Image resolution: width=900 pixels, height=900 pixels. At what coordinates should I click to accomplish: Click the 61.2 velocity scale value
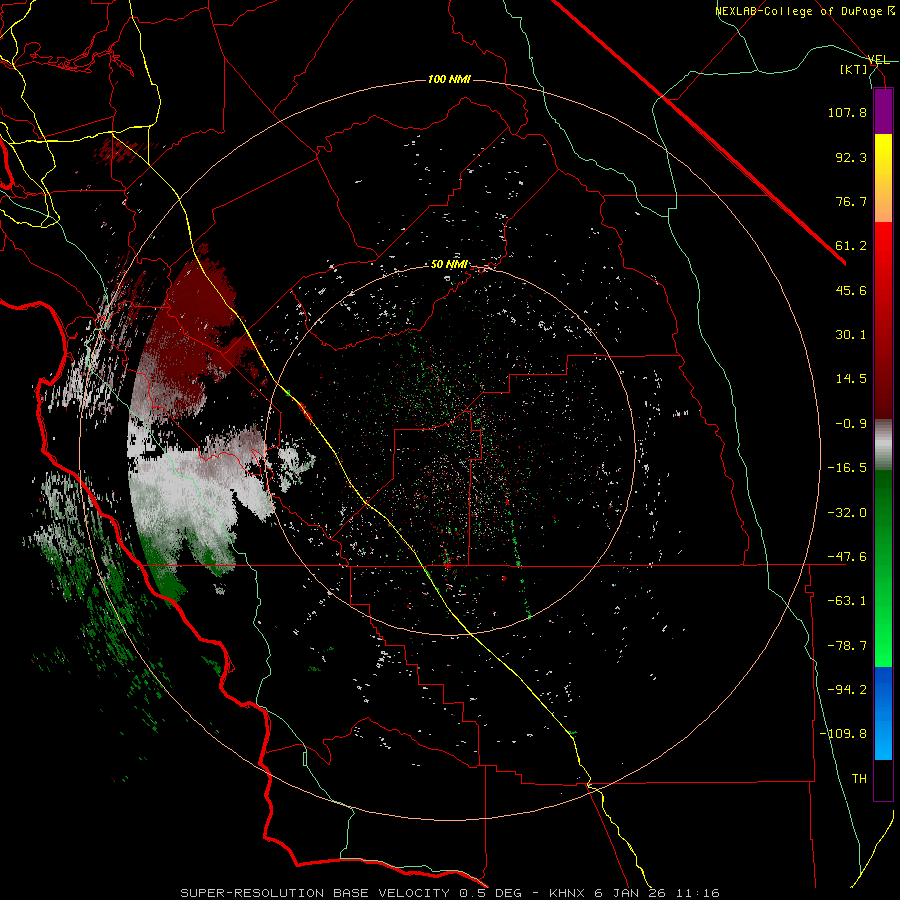point(851,246)
